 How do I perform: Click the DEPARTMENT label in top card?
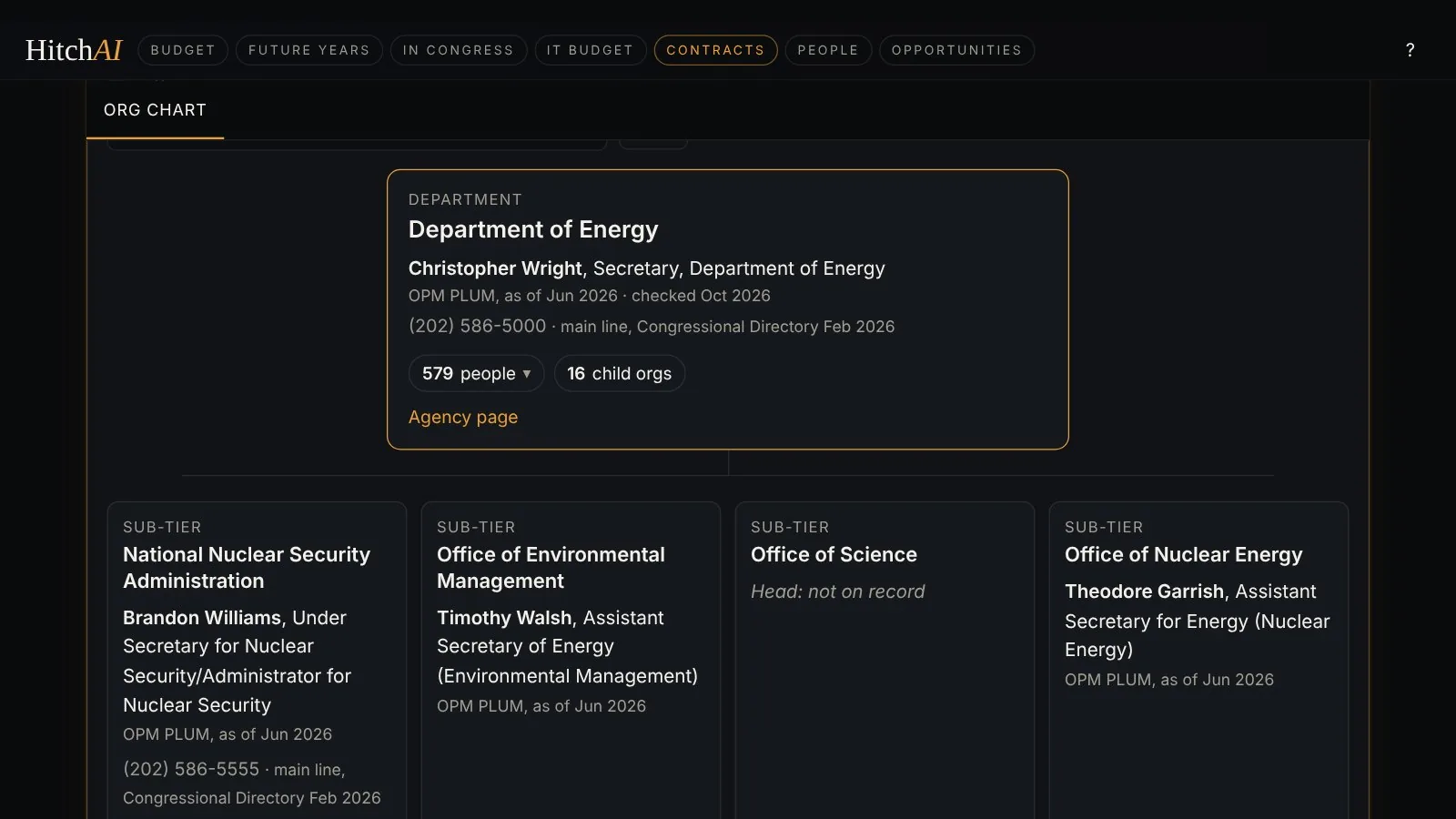[465, 199]
